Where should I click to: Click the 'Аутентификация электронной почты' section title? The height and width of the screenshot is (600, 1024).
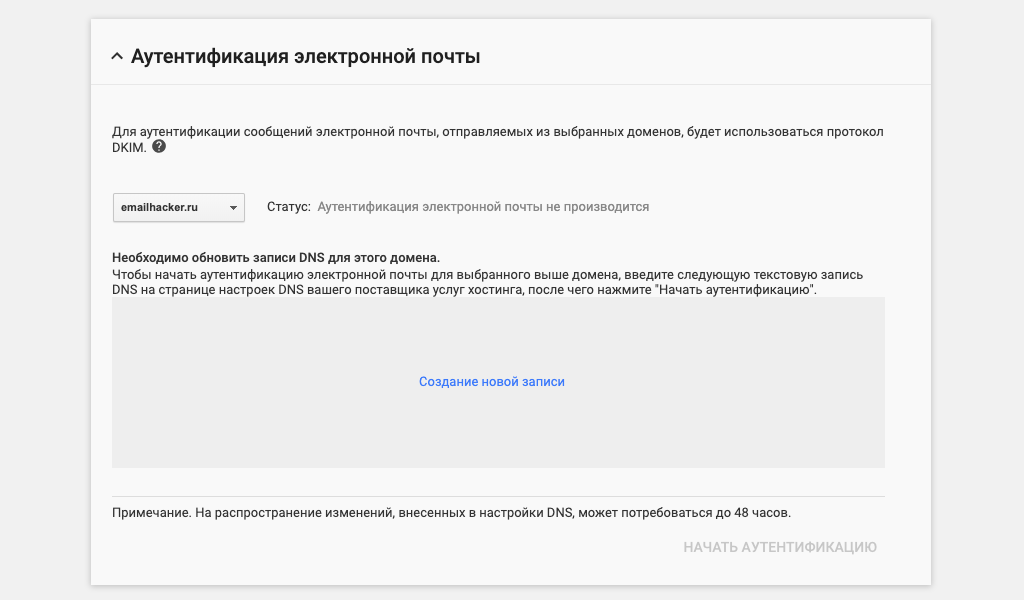click(x=305, y=57)
